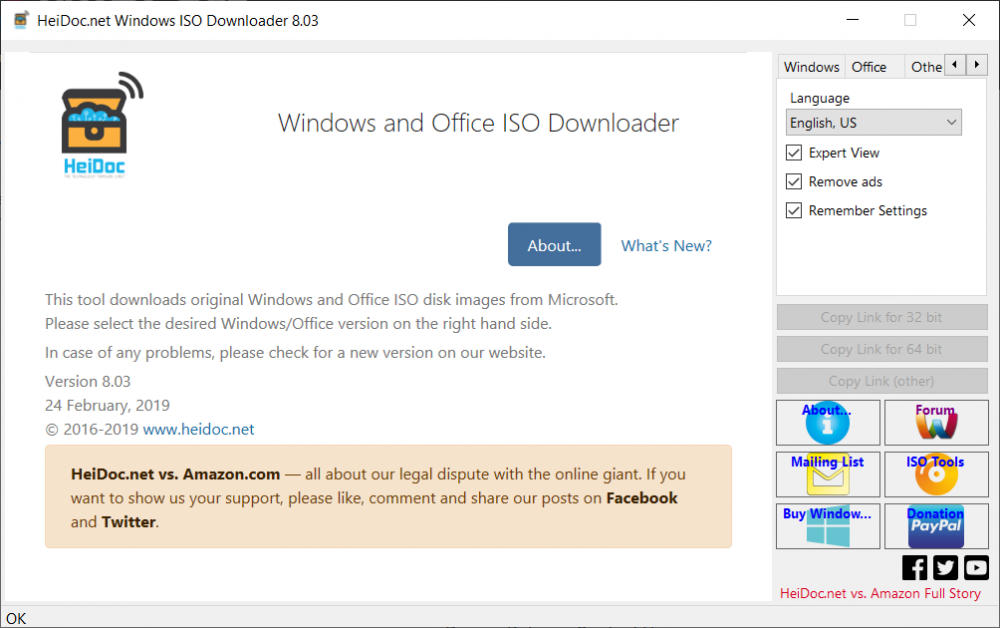Open the Forum icon button

[935, 423]
